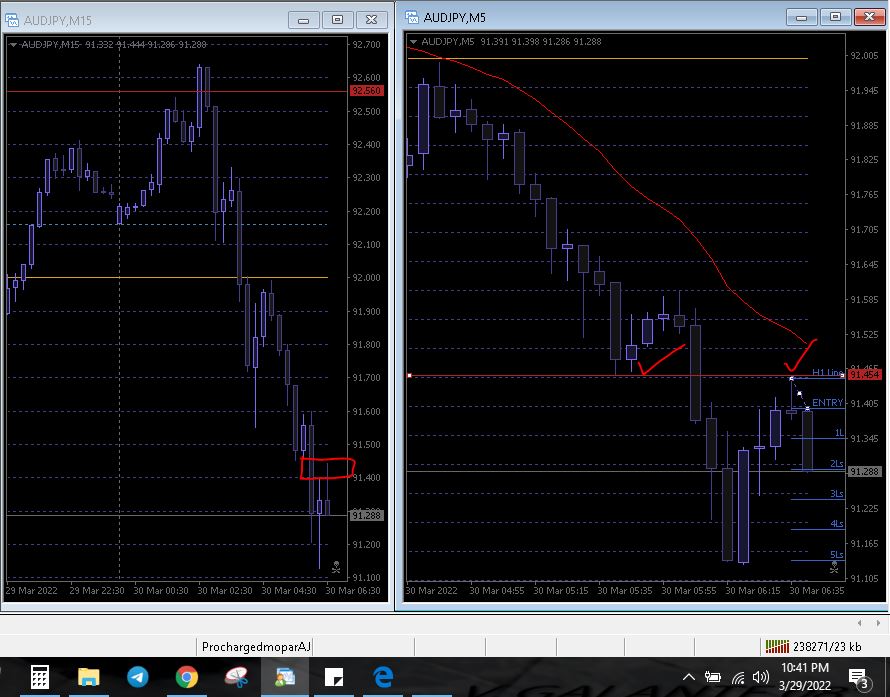890x697 pixels.
Task: Click the right scroll arrow above status bar
Action: point(878,623)
